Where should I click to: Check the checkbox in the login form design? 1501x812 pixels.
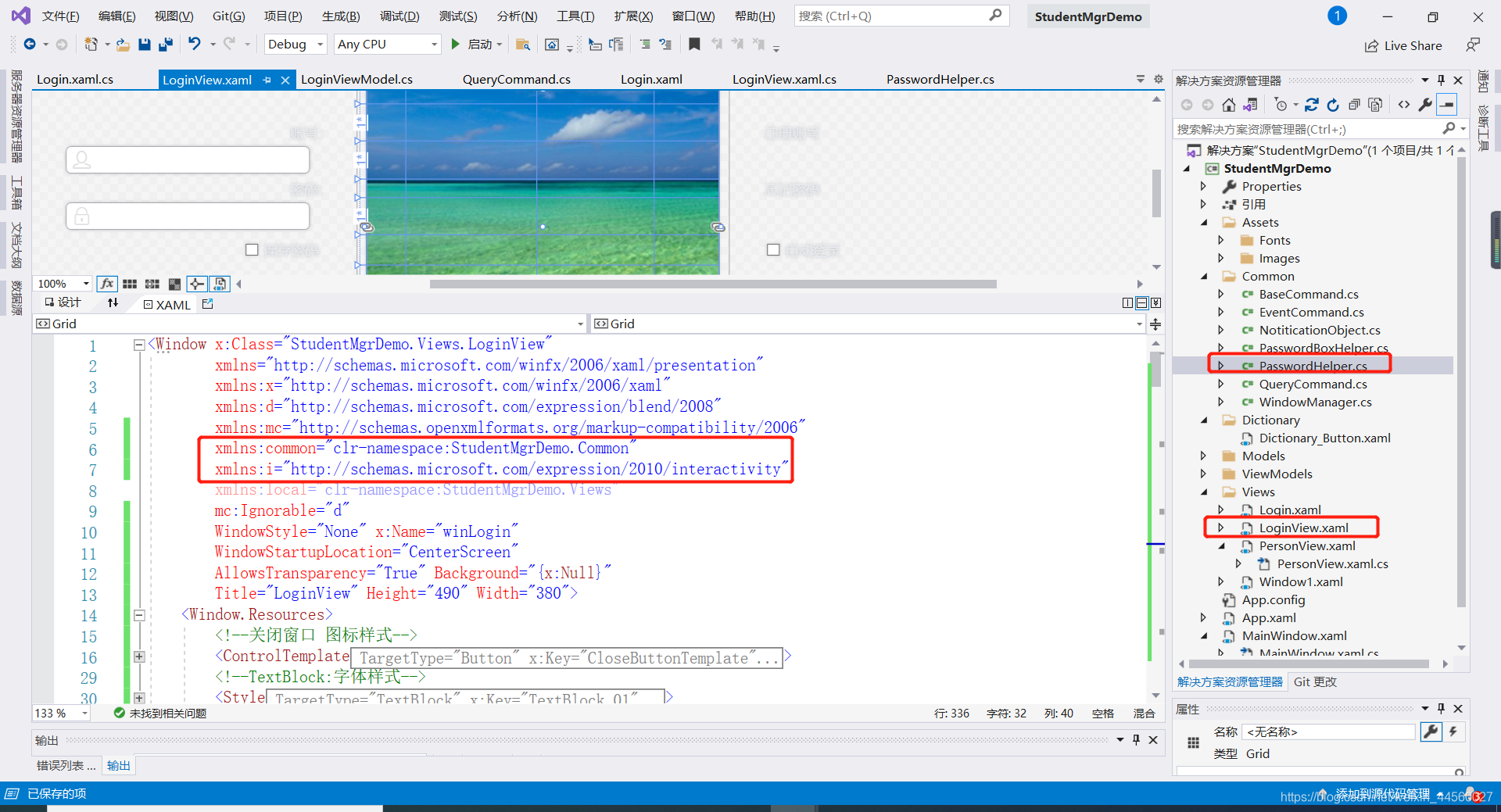(x=252, y=249)
